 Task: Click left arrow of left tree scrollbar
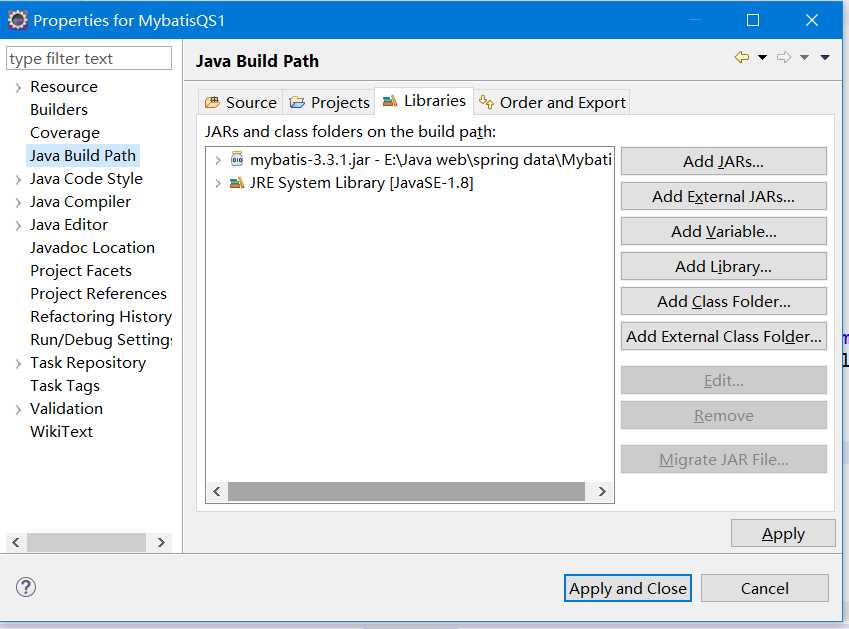click(16, 542)
